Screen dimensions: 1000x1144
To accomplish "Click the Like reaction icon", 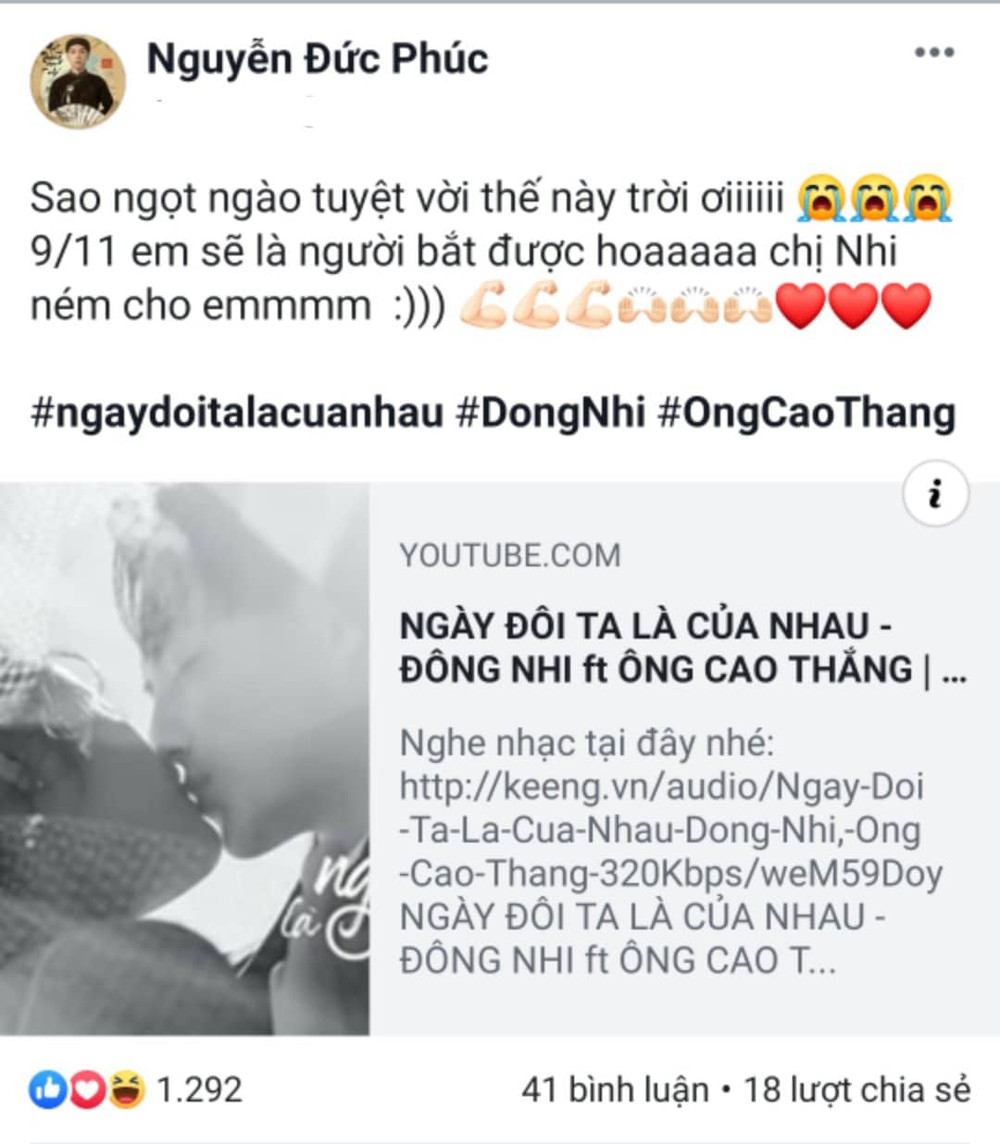I will tap(48, 1090).
